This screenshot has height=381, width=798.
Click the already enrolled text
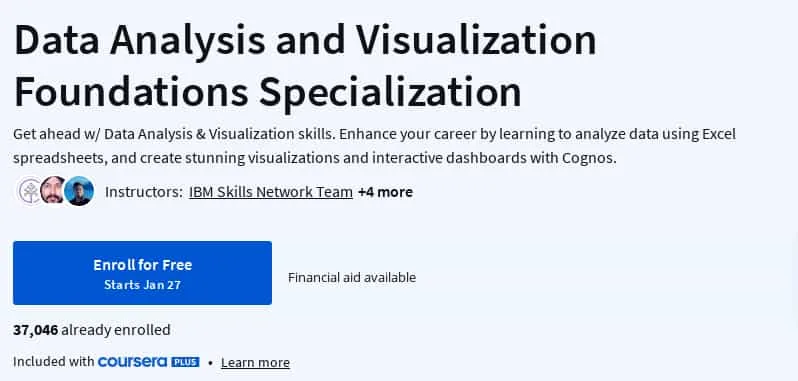(116, 330)
